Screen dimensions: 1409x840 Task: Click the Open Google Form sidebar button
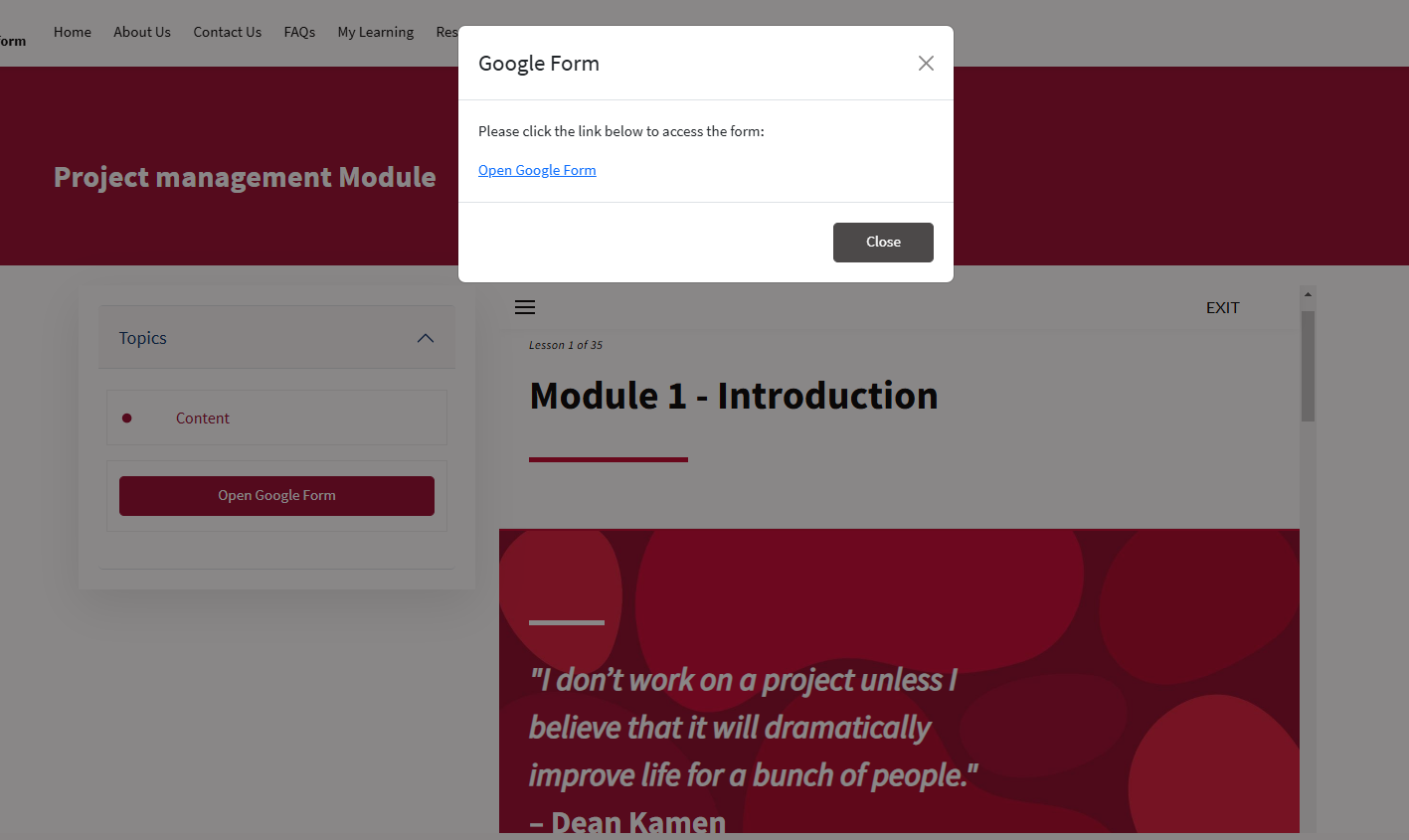(x=276, y=496)
